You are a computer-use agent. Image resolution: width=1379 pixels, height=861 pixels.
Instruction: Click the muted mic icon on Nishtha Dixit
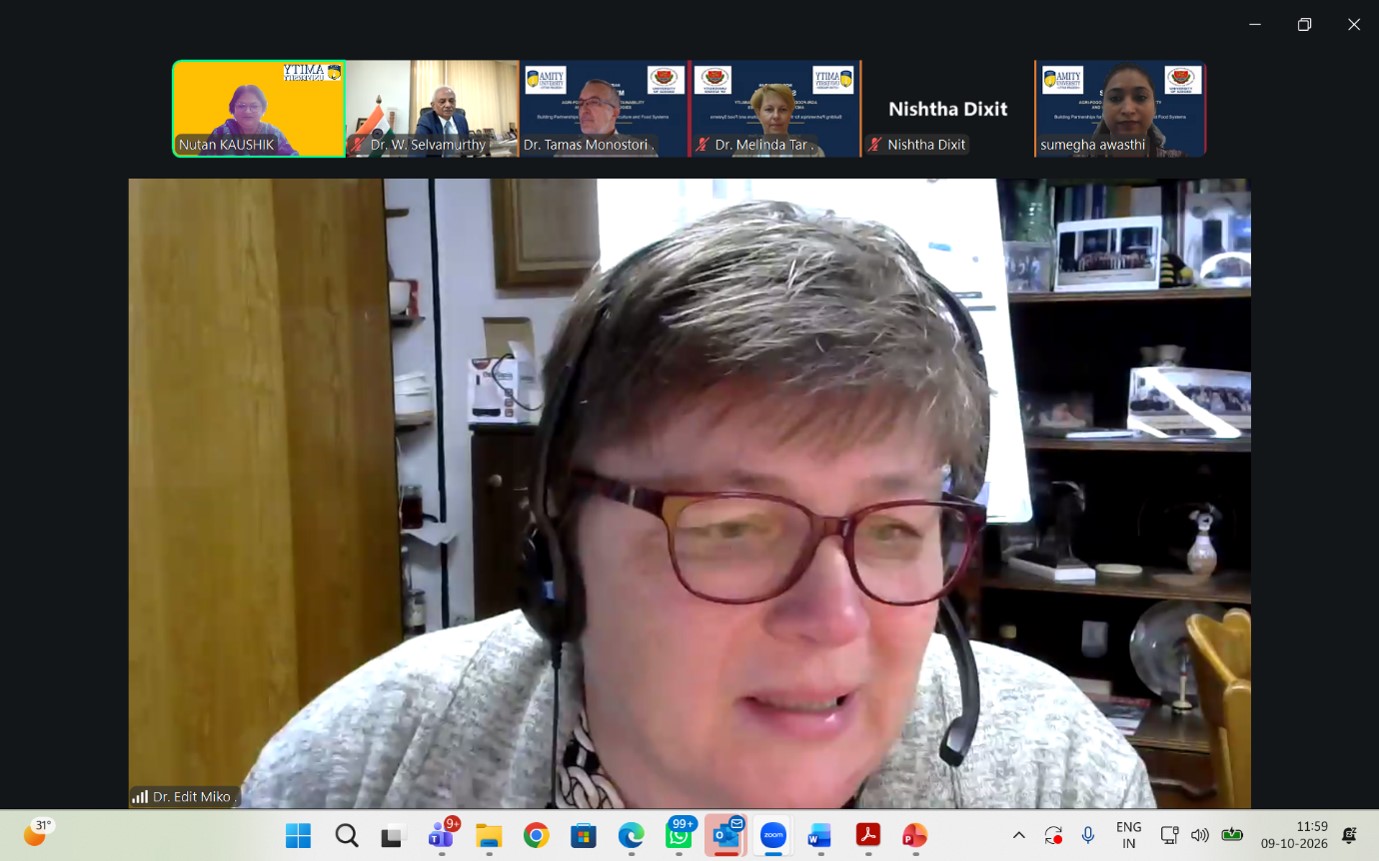point(875,145)
